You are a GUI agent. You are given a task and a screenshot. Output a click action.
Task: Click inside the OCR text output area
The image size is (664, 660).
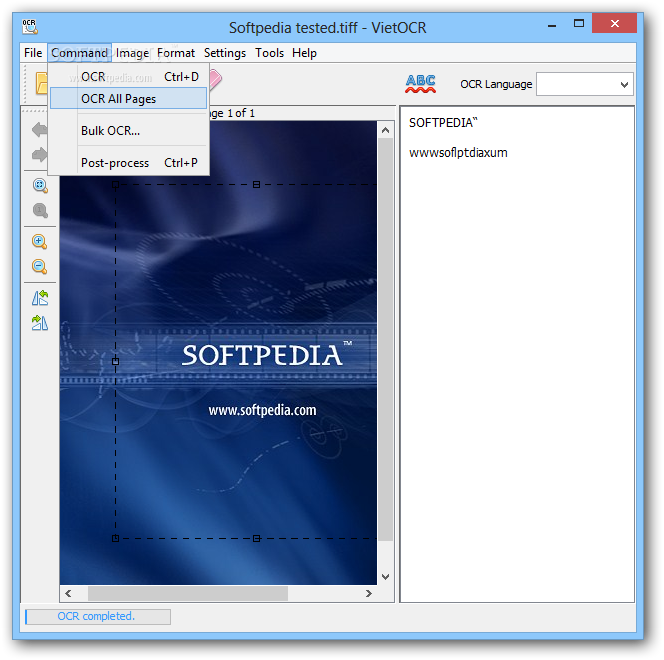[517, 354]
